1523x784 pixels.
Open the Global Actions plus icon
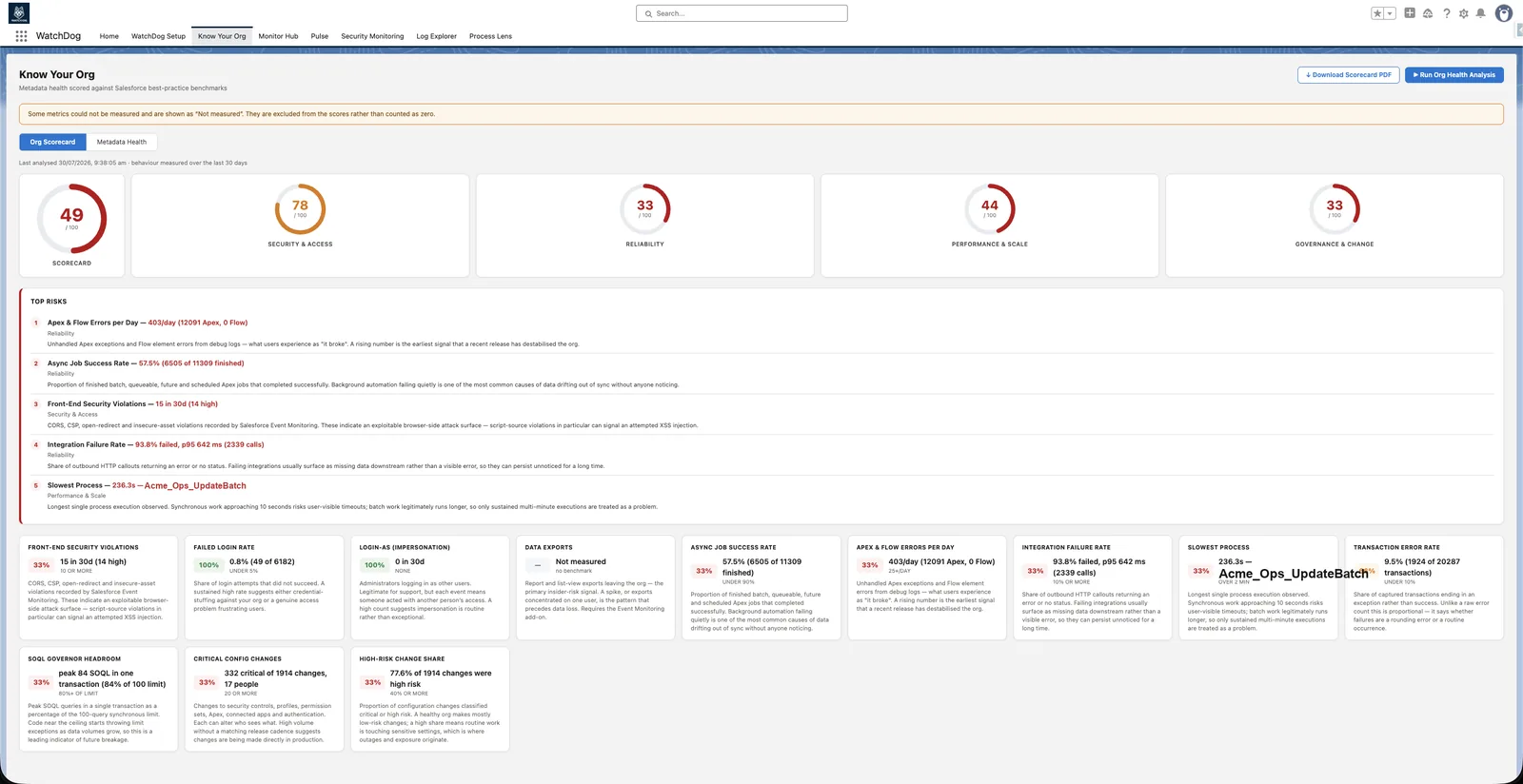[1410, 13]
